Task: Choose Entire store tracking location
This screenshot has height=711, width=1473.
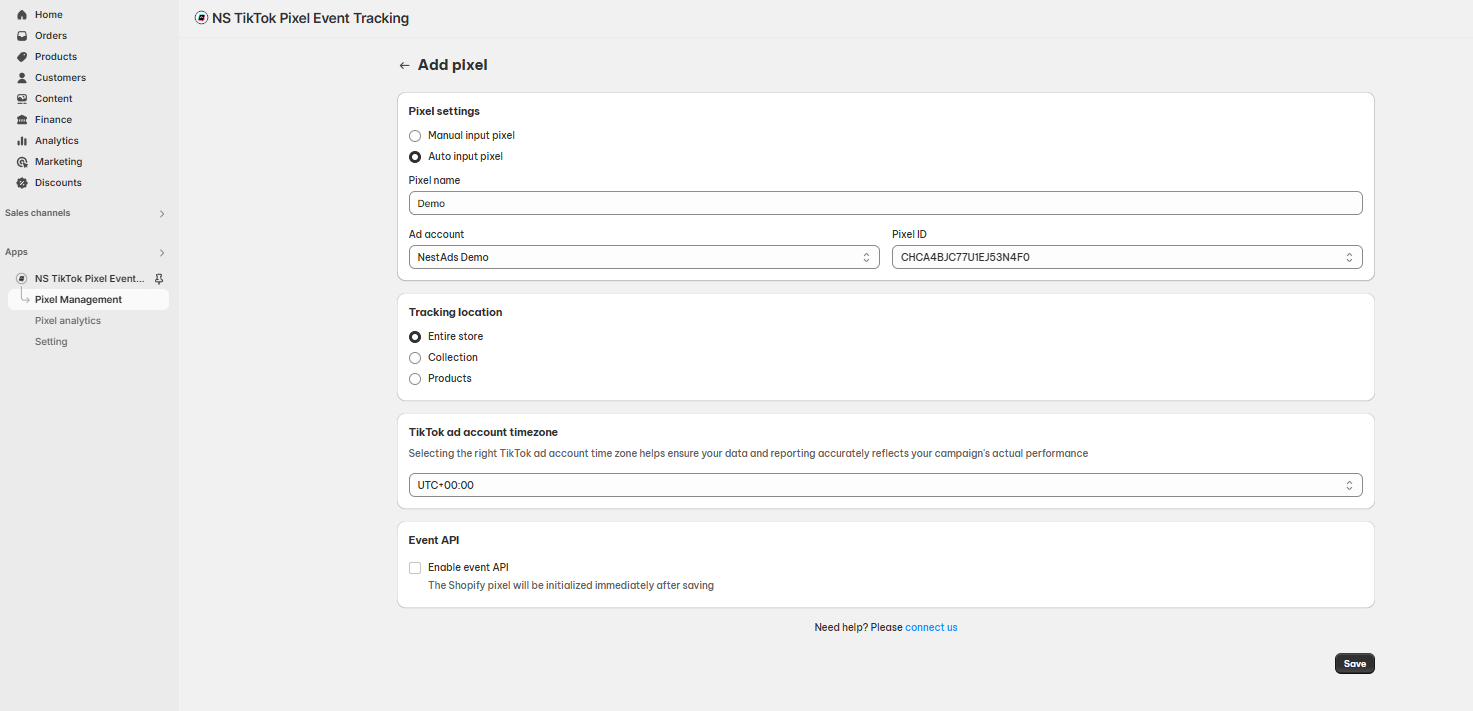Action: (x=415, y=337)
